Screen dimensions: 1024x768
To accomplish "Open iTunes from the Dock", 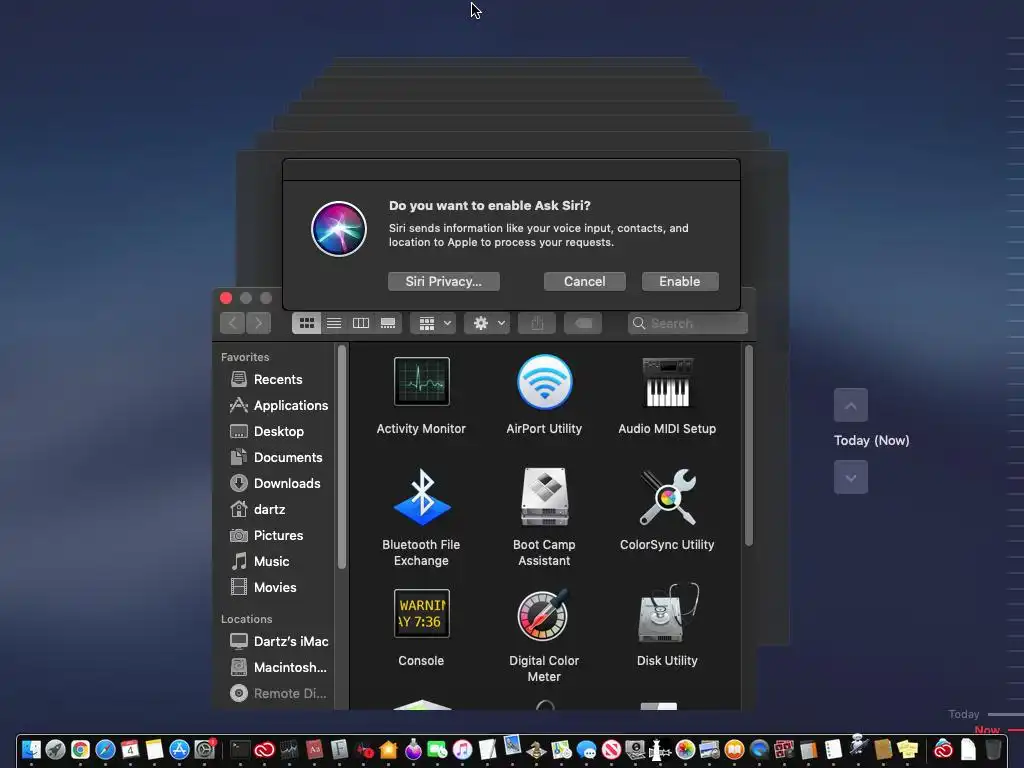I will [462, 749].
